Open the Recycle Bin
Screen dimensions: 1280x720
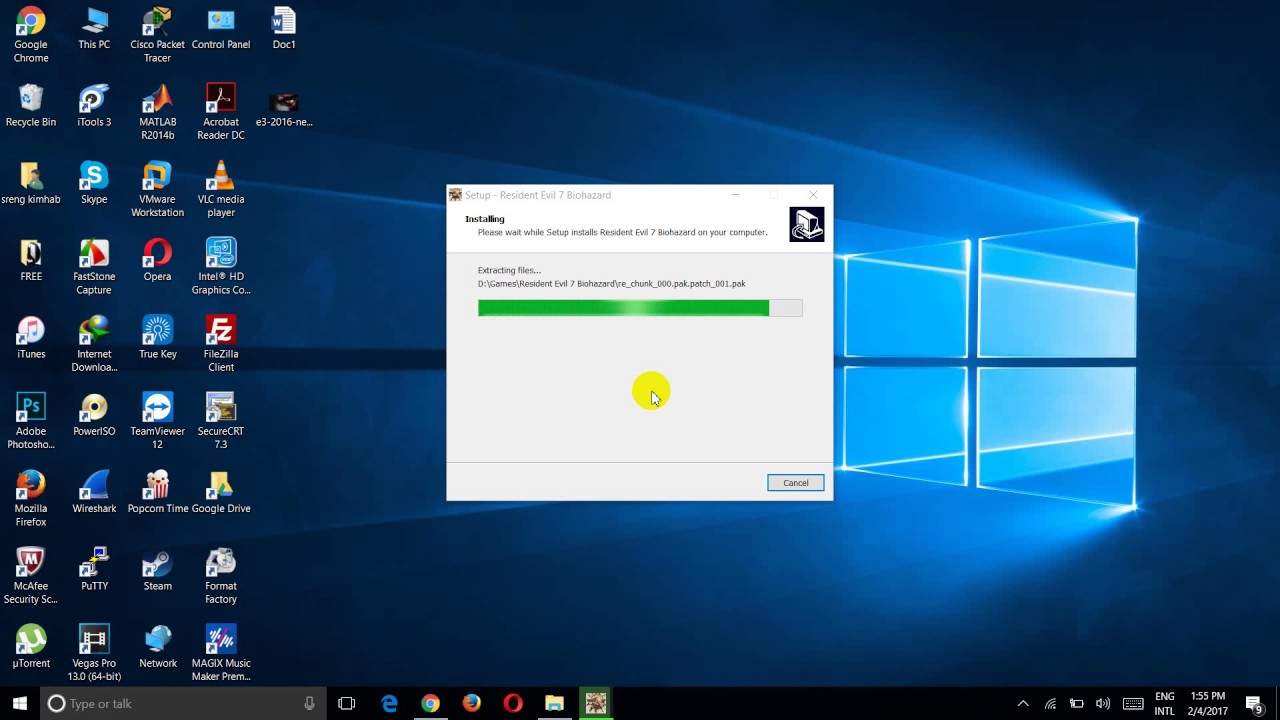(30, 100)
